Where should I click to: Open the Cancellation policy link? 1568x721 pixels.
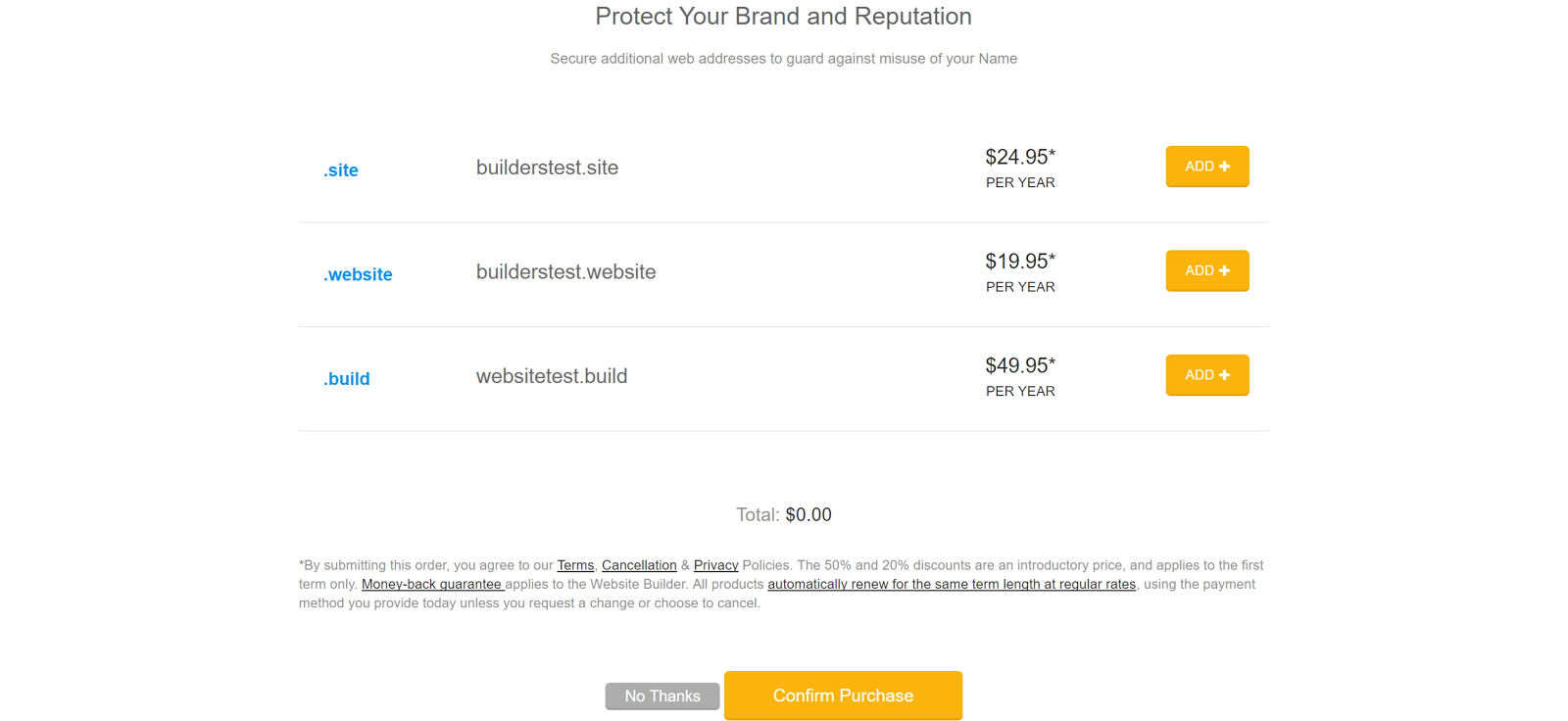click(639, 565)
